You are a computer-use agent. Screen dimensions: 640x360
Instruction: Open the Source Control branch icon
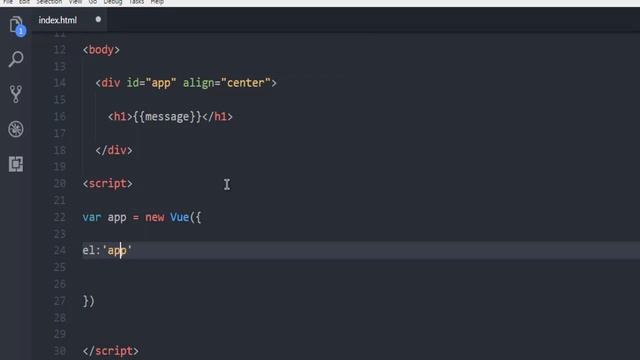16,94
